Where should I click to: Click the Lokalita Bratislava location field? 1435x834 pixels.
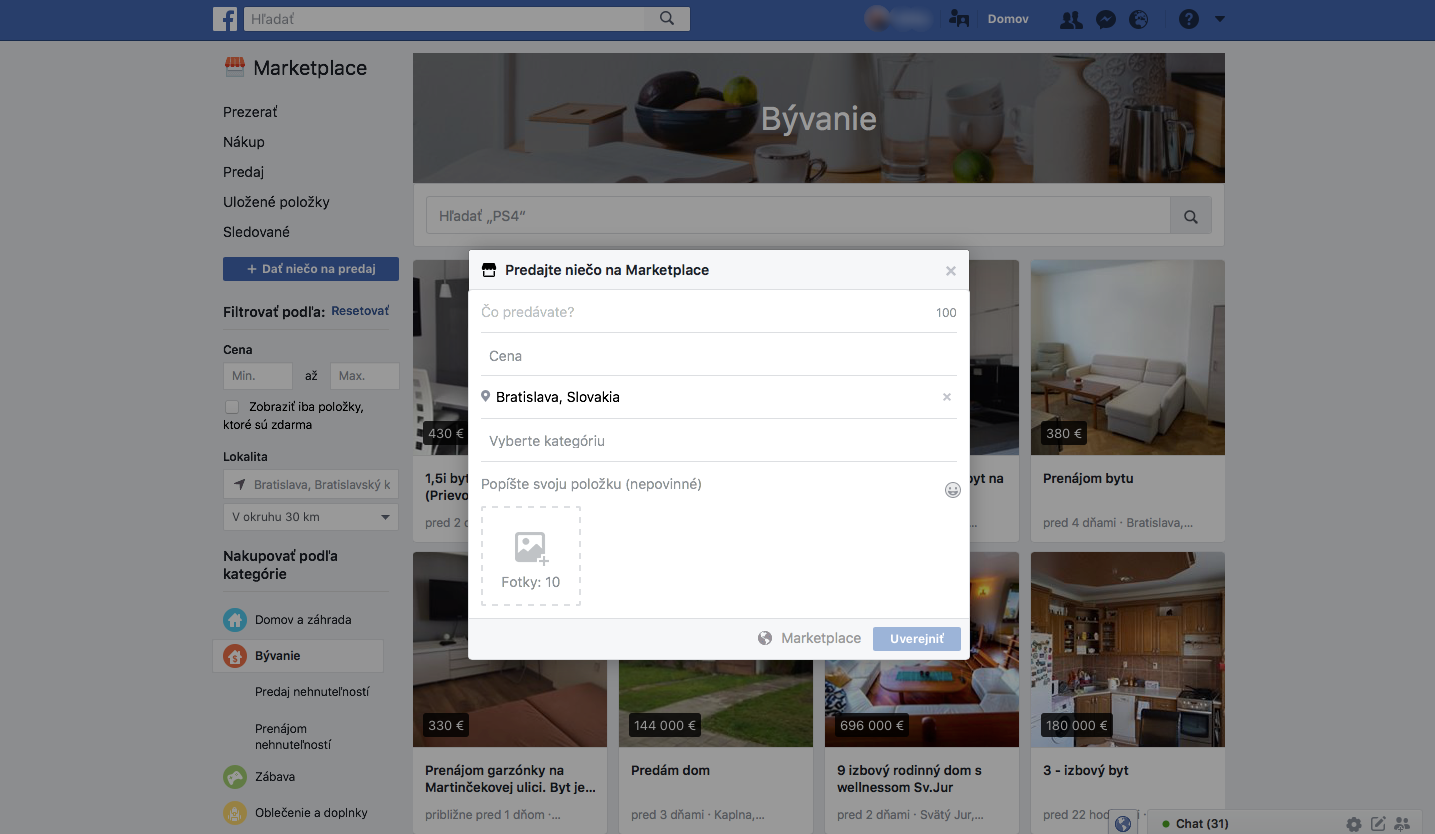tap(311, 484)
